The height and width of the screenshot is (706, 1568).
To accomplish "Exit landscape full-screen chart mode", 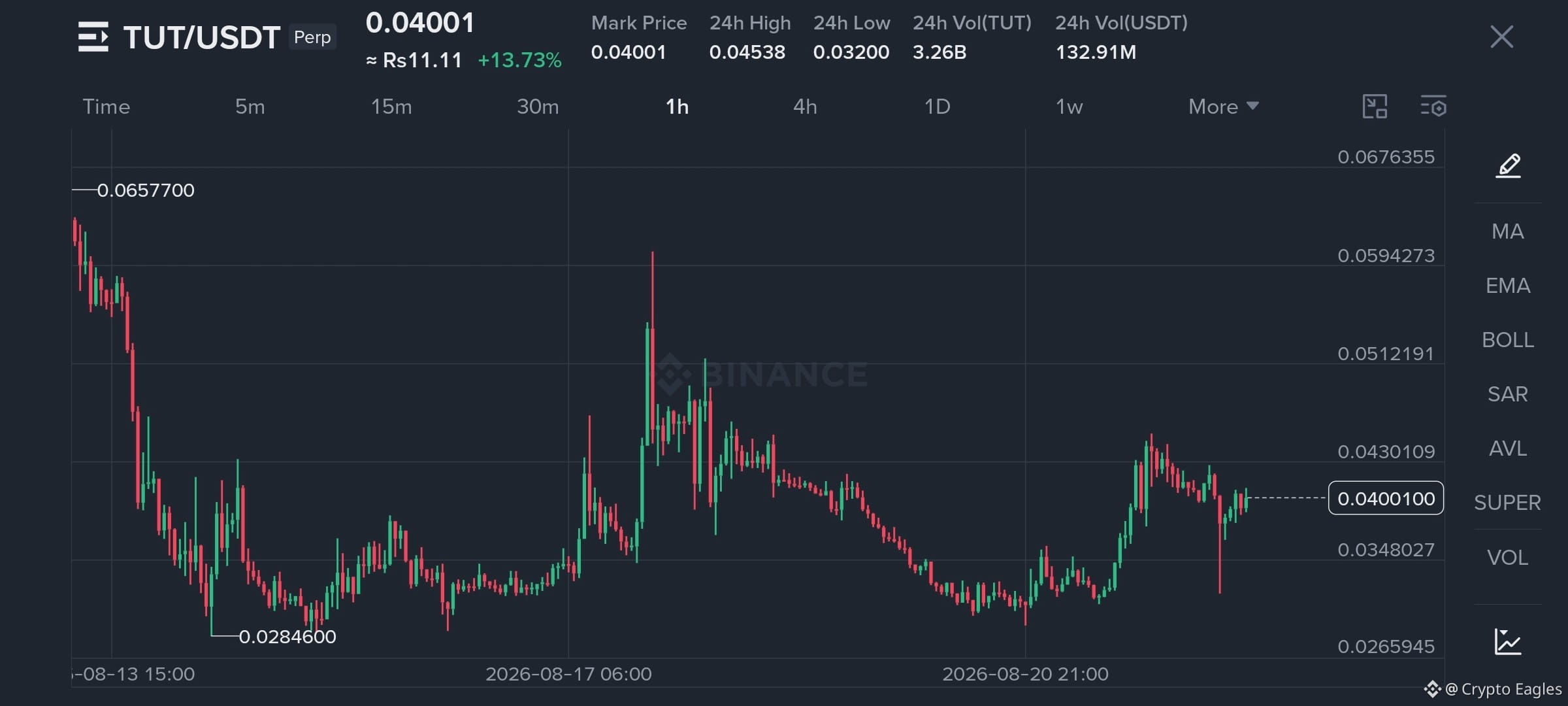I will (1375, 107).
